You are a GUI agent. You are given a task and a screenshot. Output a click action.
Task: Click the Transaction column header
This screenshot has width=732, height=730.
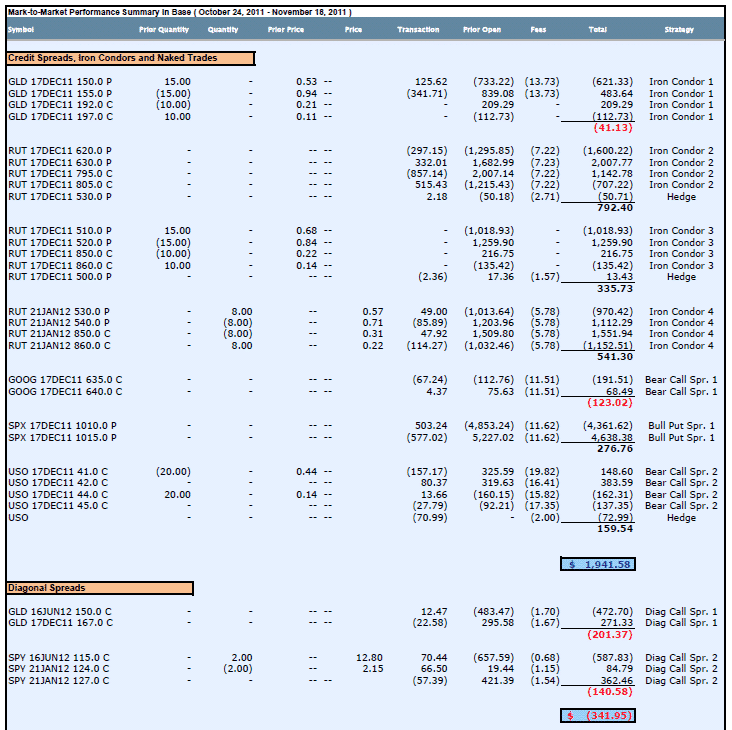coord(418,30)
